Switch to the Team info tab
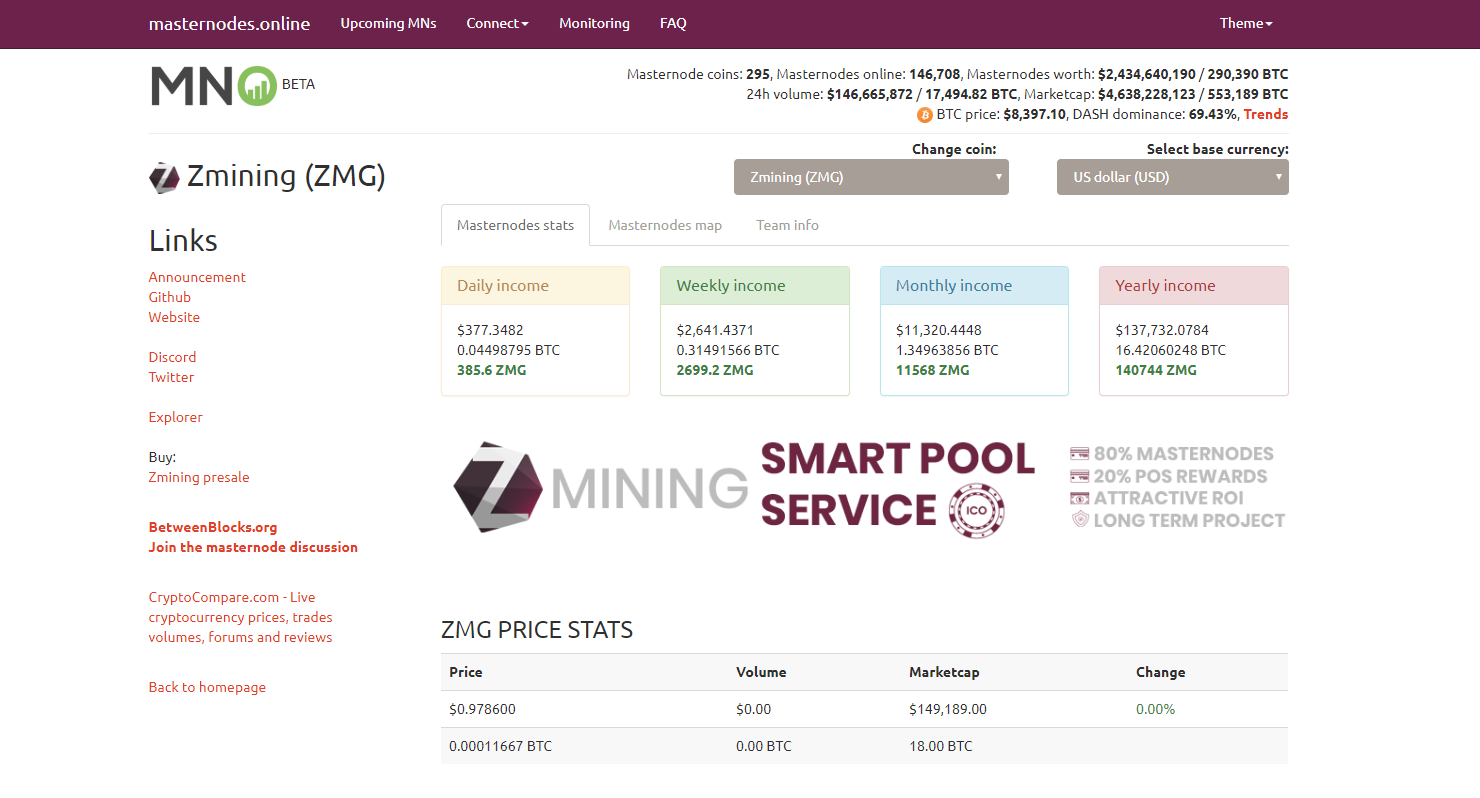The height and width of the screenshot is (798, 1480). 787,225
